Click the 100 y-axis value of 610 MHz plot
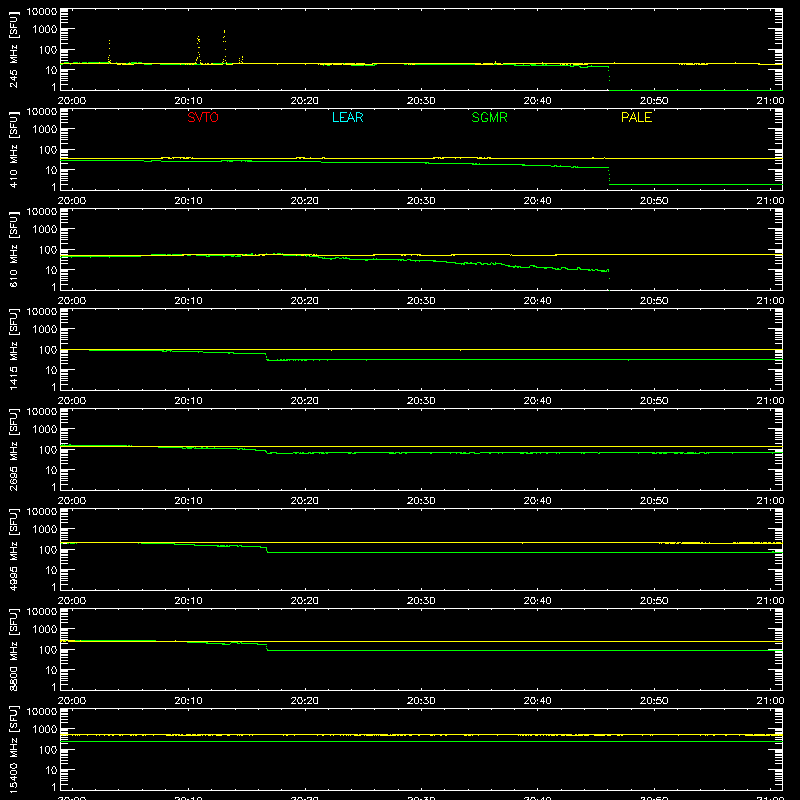The image size is (800, 800). [48, 250]
